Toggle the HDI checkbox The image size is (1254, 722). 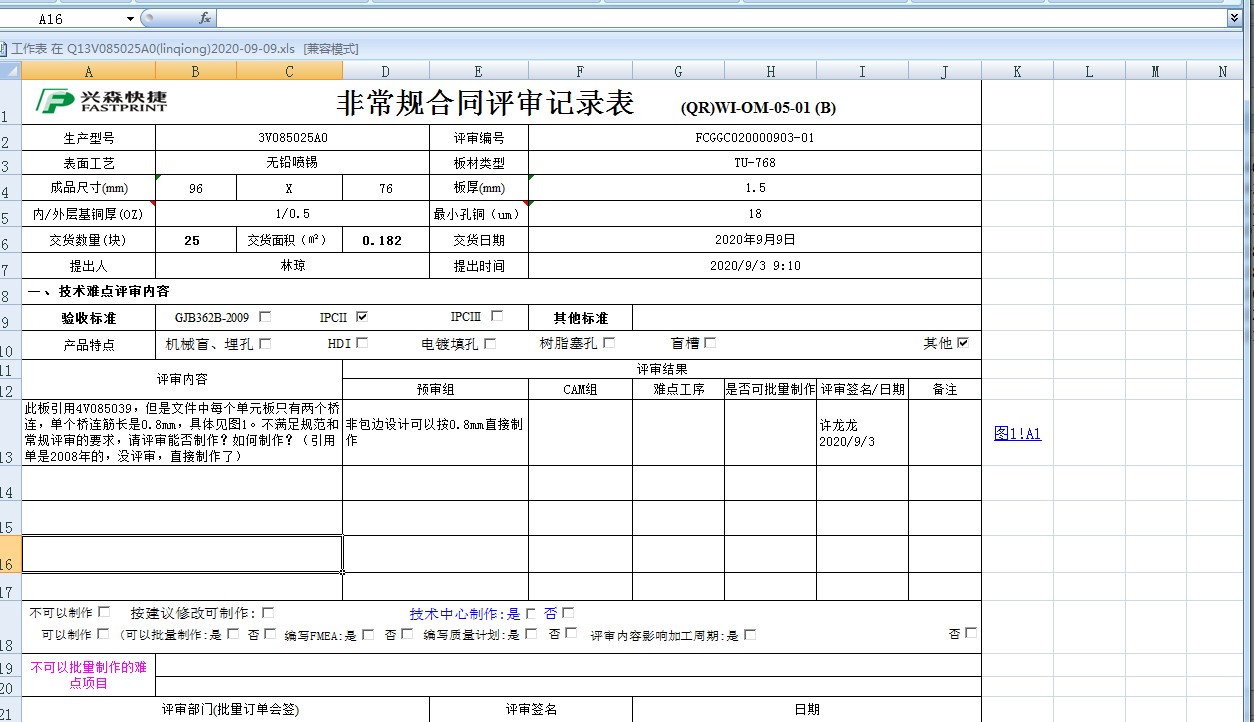pos(362,343)
